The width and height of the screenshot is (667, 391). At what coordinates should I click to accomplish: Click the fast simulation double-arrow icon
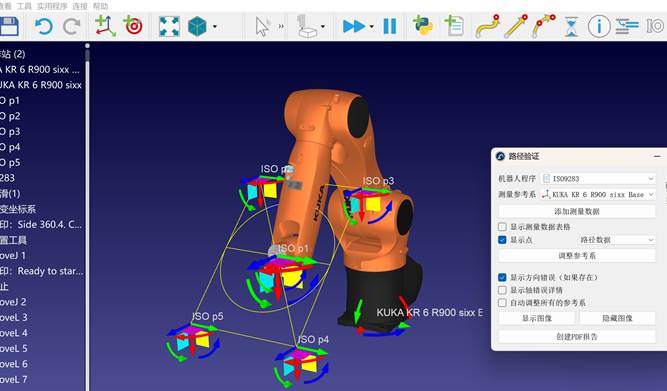354,26
